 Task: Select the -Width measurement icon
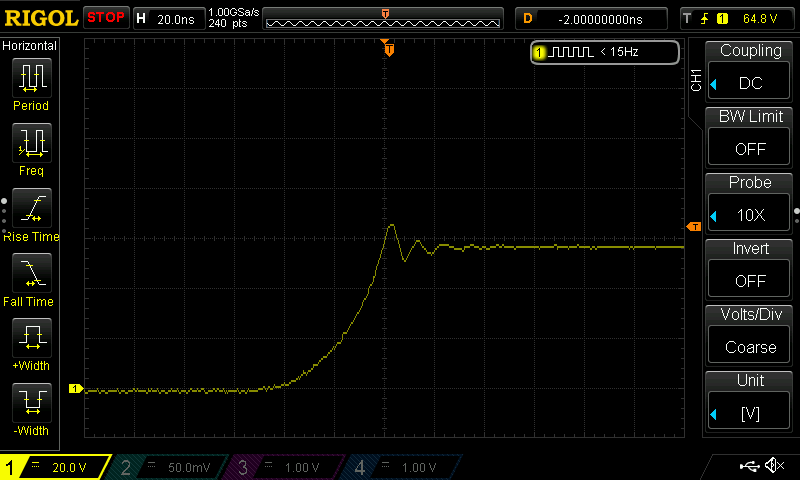pyautogui.click(x=32, y=402)
